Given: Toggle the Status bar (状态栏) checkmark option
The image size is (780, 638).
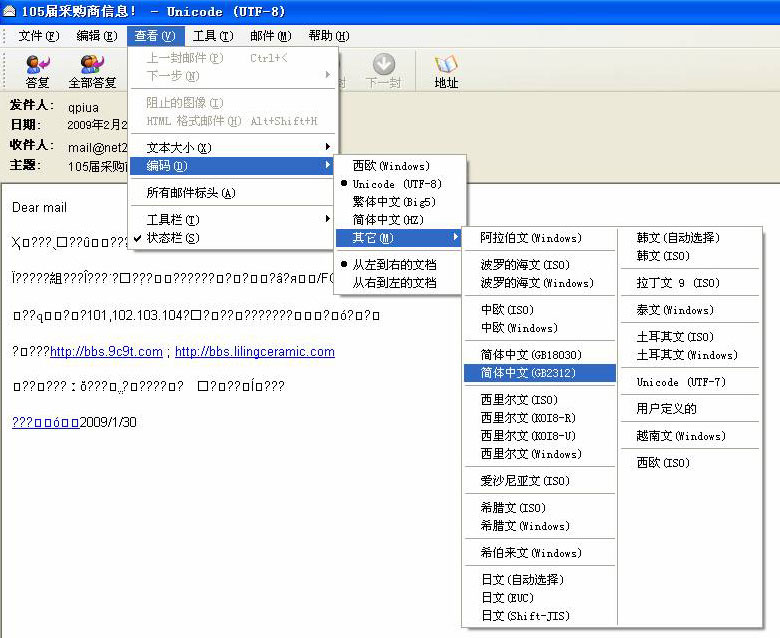Looking at the screenshot, I should coord(173,238).
